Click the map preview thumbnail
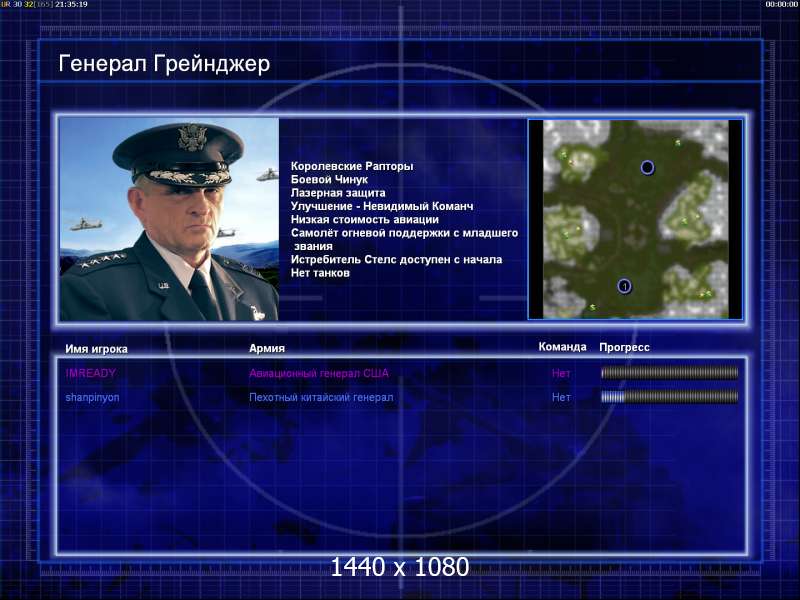This screenshot has height=600, width=800. click(635, 219)
